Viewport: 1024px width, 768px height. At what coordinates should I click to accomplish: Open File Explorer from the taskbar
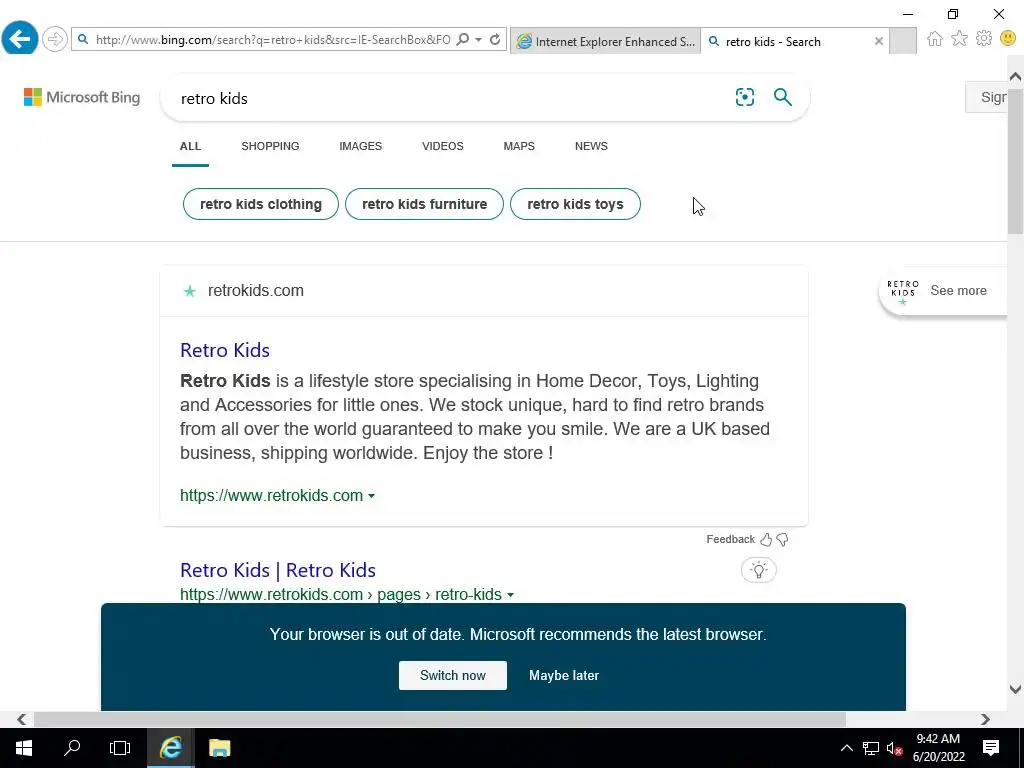coord(219,748)
